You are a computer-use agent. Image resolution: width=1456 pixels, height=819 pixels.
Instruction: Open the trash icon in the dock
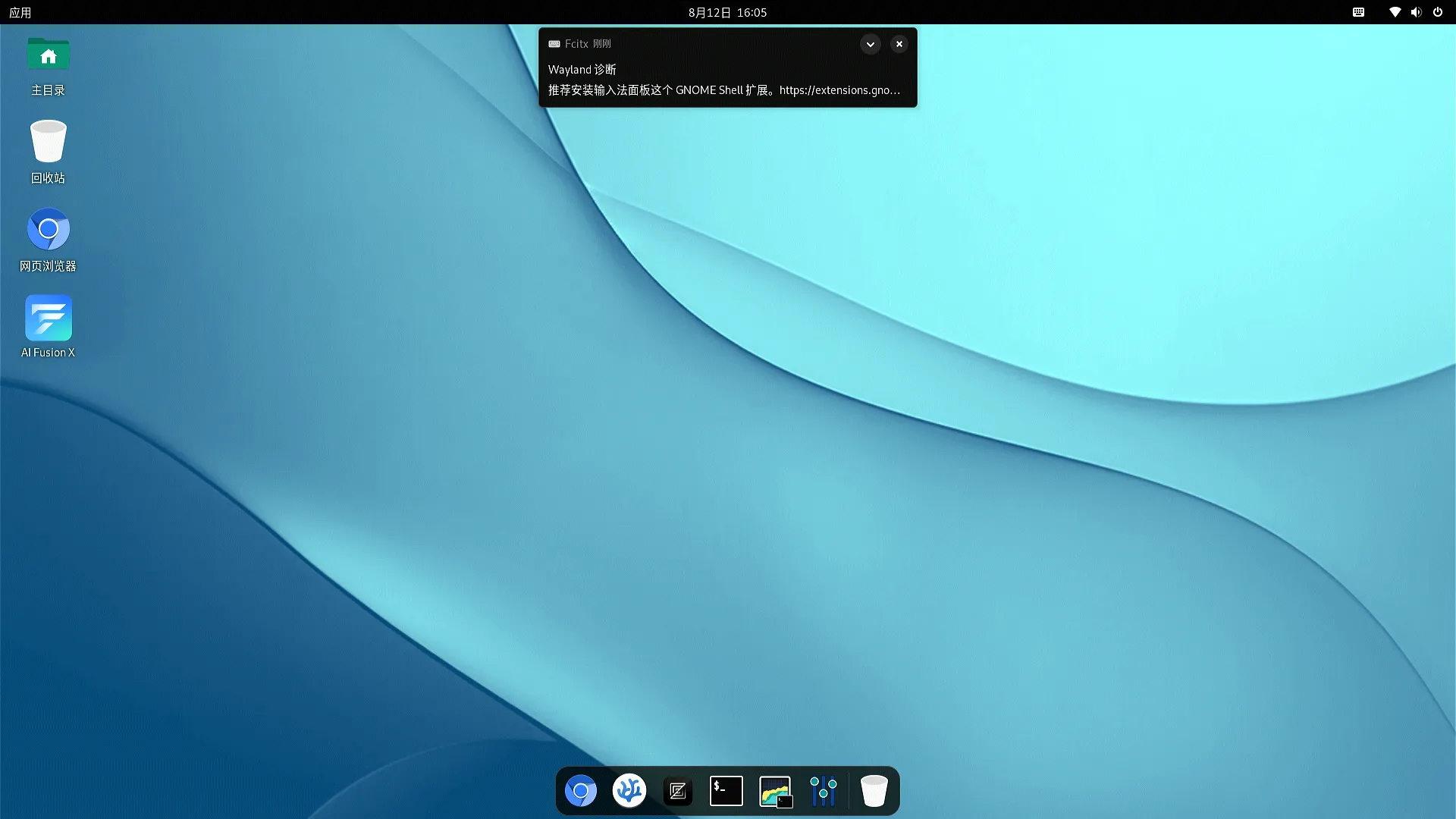[874, 791]
